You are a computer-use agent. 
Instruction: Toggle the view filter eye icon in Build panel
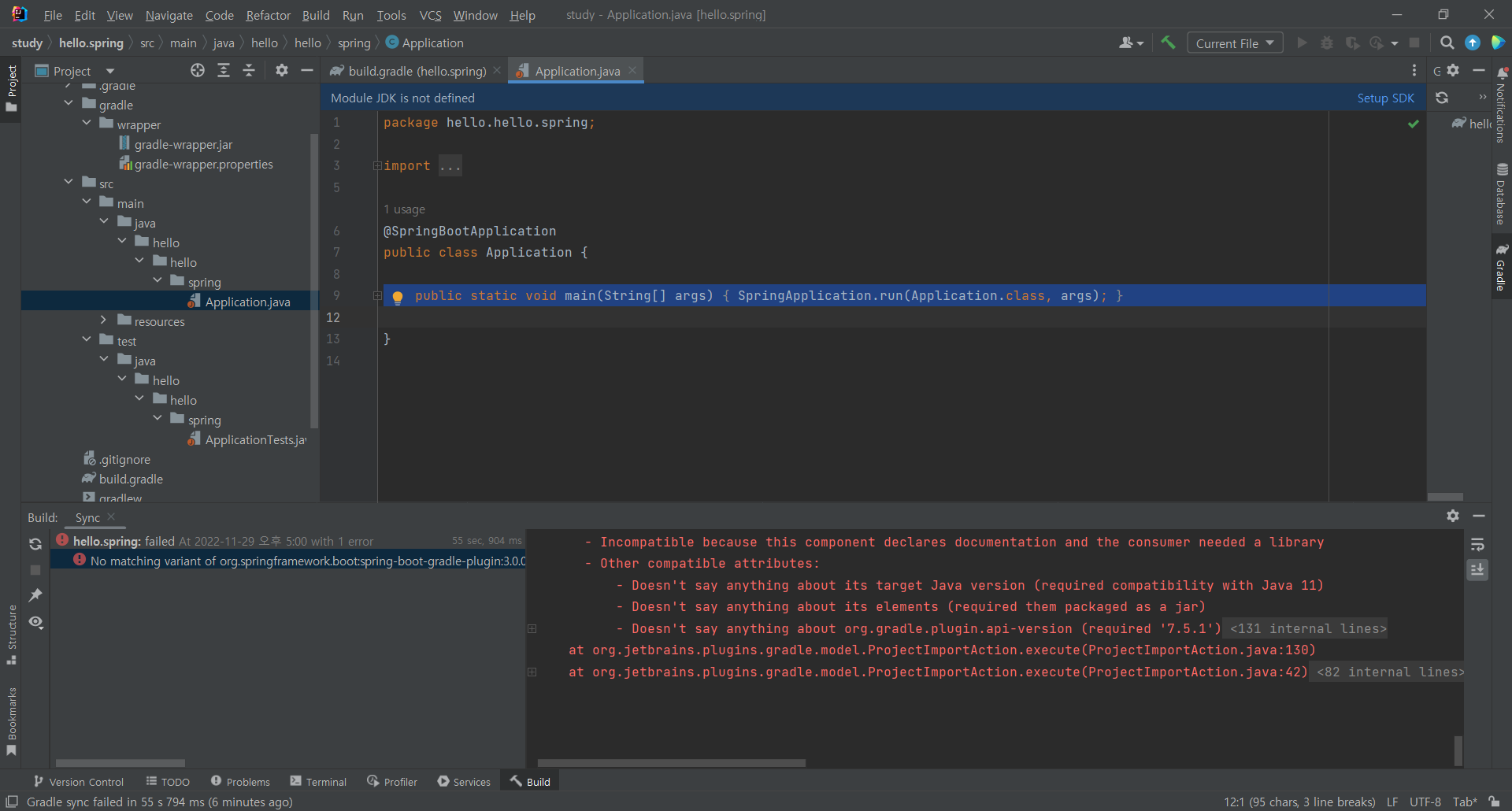click(35, 622)
